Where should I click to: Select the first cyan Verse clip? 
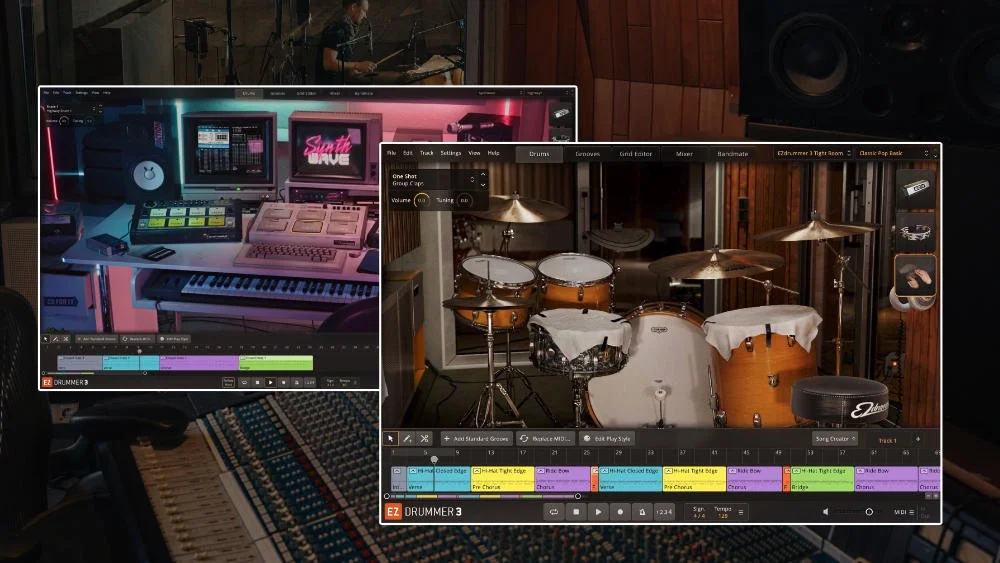tap(438, 478)
